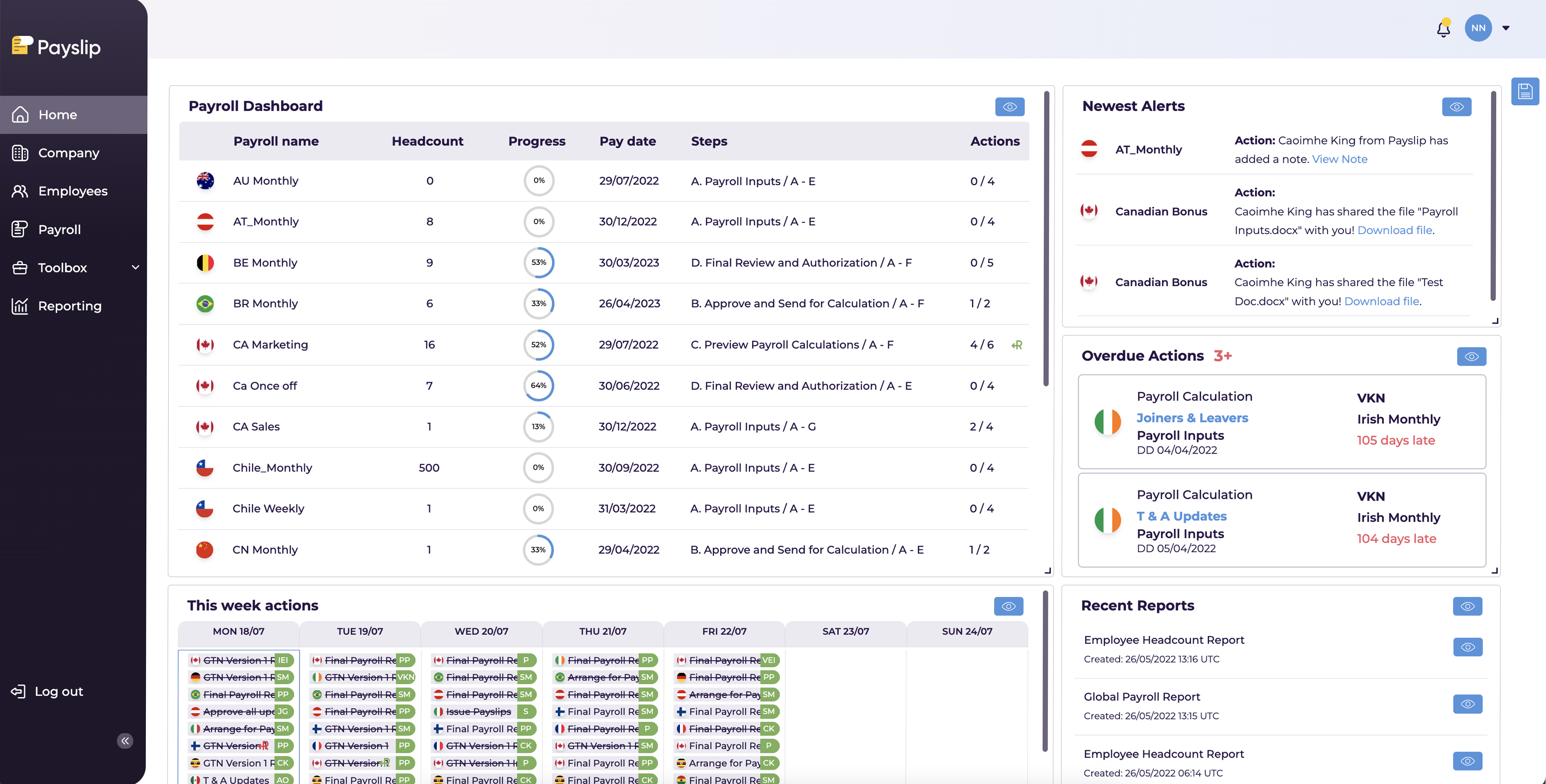This screenshot has height=784, width=1546.
Task: Open user account dropdown arrow
Action: 1506,28
